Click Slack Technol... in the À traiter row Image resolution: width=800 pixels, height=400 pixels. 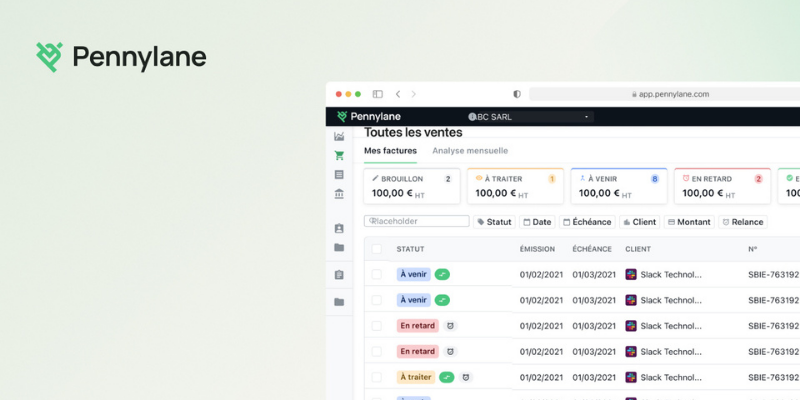click(671, 377)
